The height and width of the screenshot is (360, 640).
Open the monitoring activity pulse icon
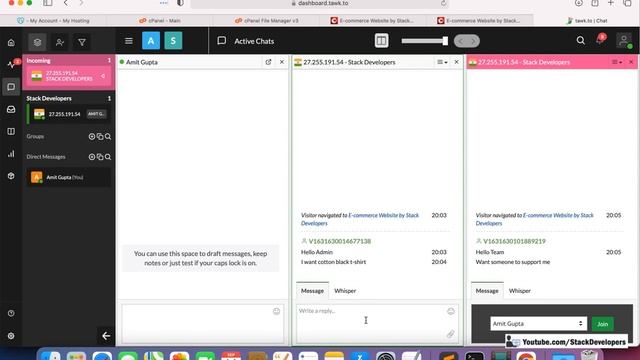tap(11, 64)
